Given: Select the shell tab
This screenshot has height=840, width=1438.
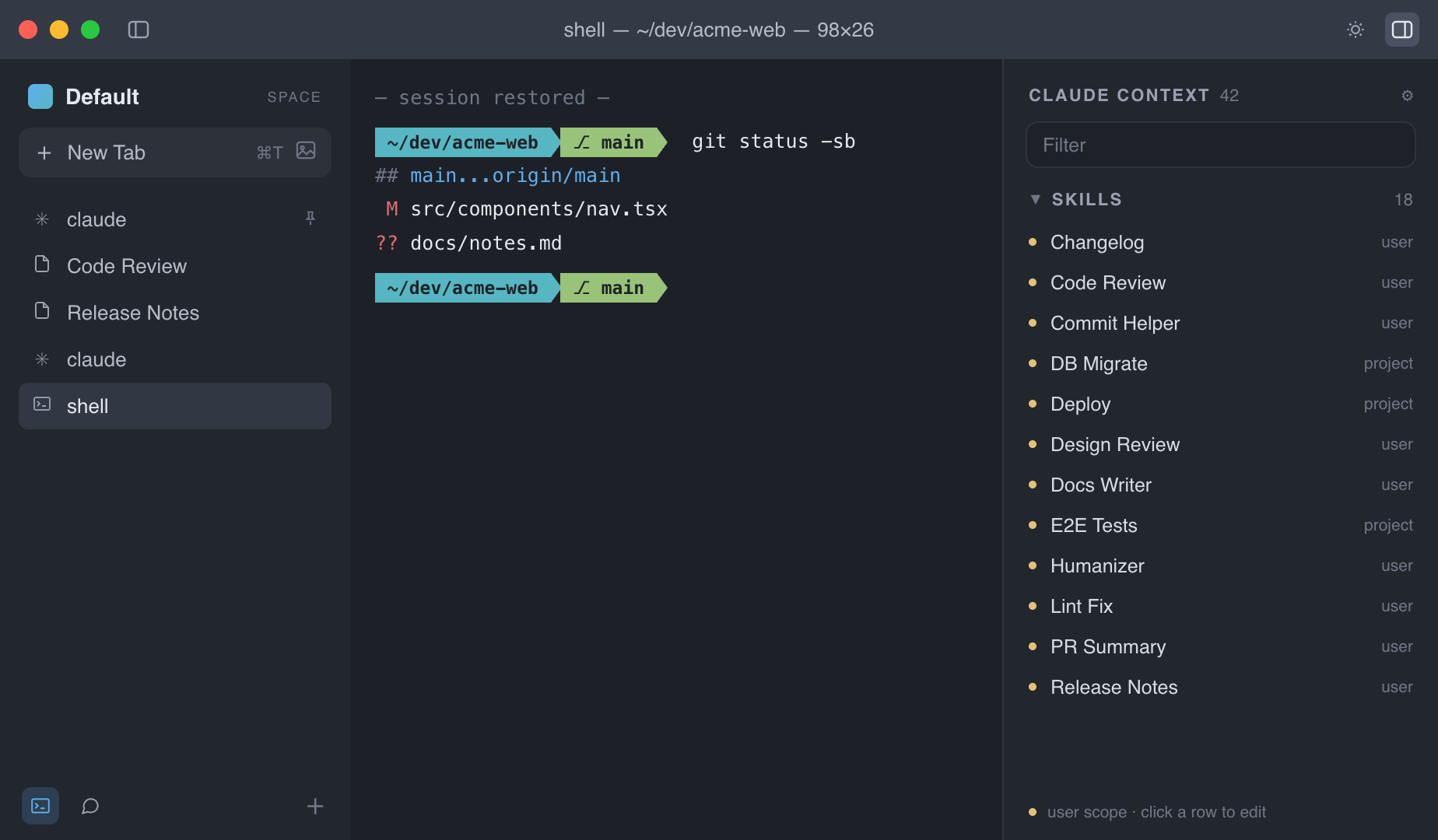Looking at the screenshot, I should point(175,406).
